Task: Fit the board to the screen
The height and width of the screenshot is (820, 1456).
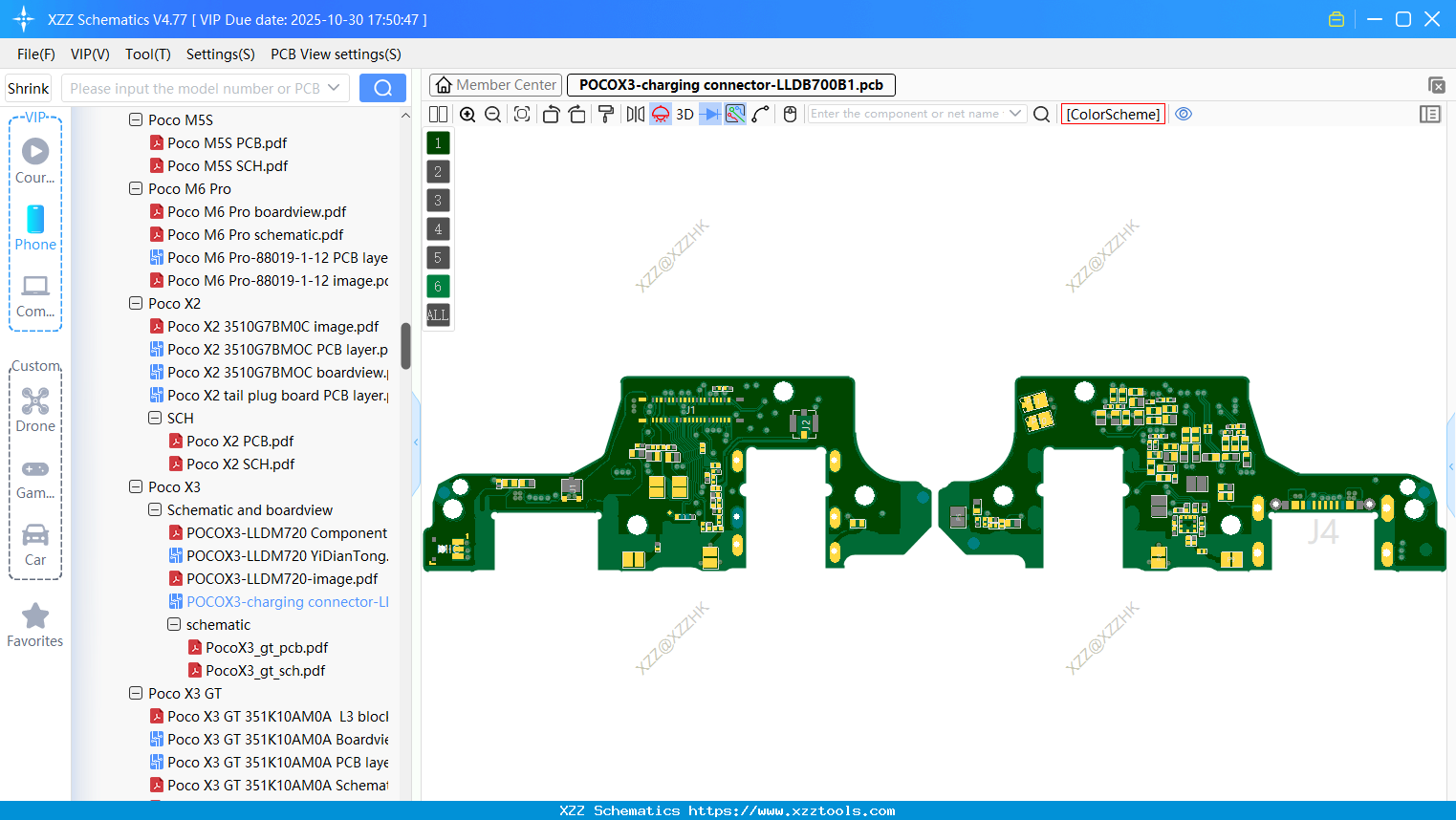Action: coord(522,115)
